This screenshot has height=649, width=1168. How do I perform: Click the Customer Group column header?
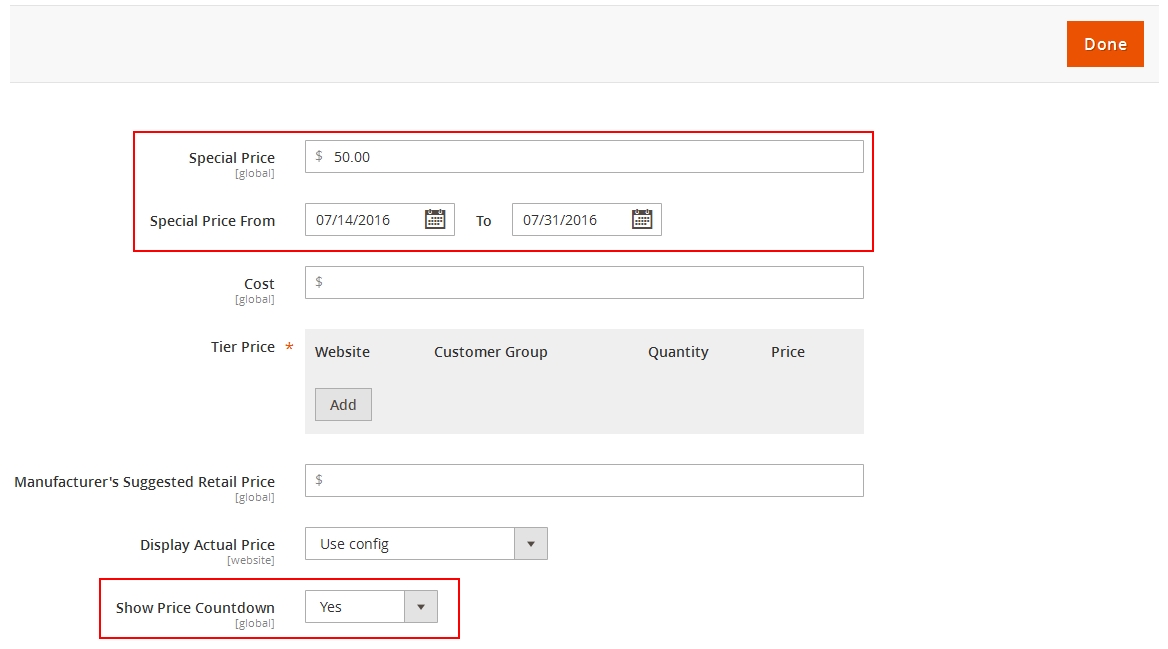pyautogui.click(x=490, y=352)
